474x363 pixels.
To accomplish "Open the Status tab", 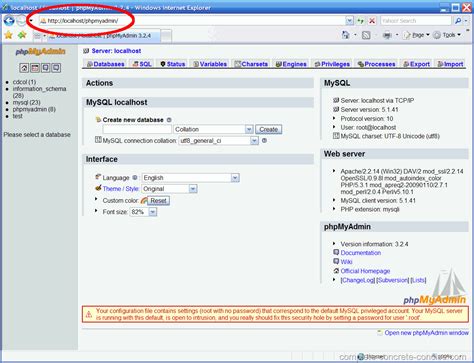I will pos(172,64).
